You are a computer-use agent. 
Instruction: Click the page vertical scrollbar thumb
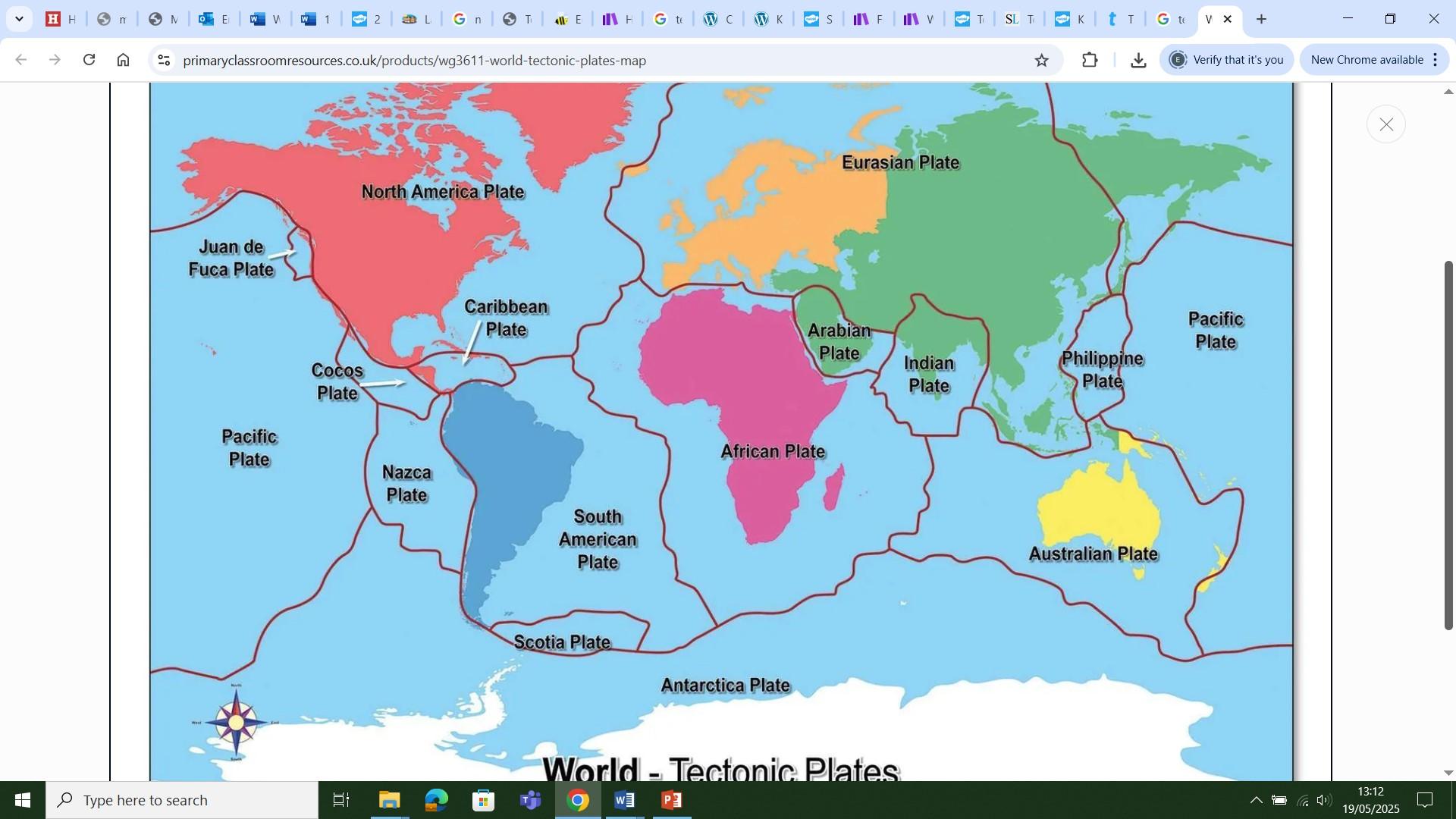pos(1448,444)
